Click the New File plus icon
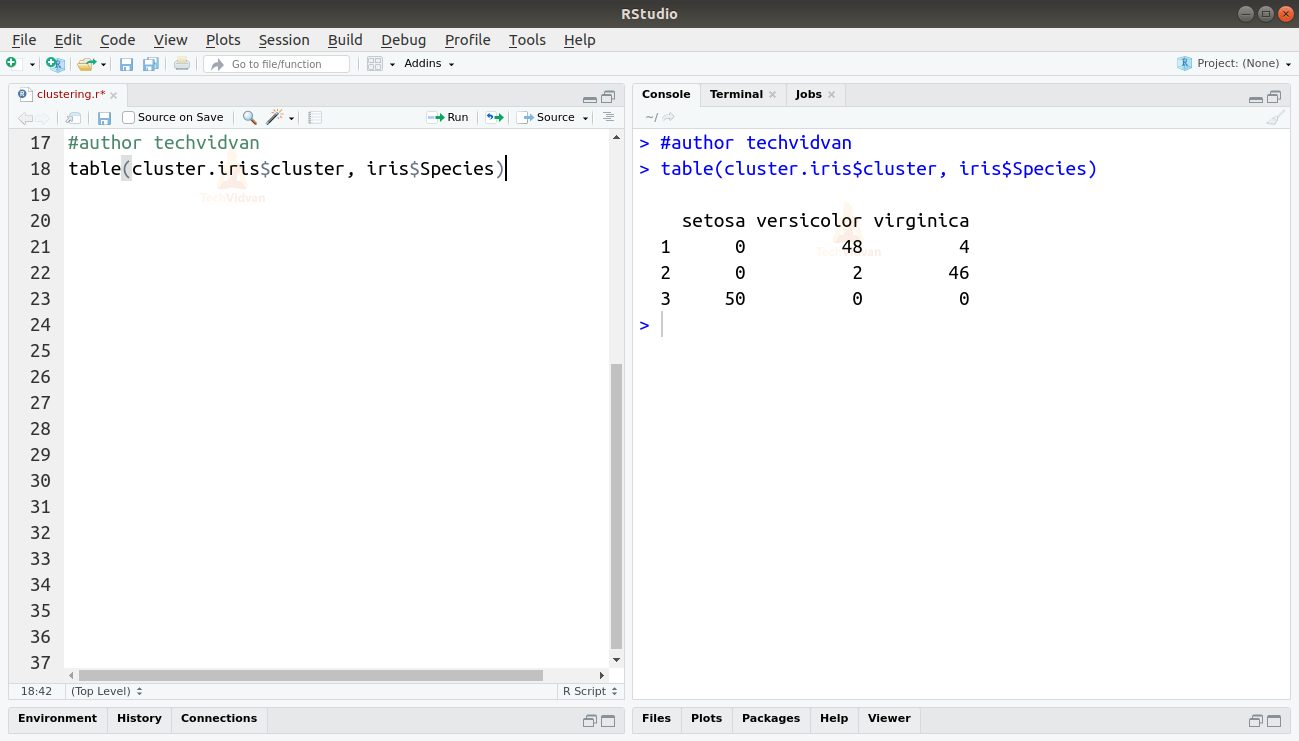The height and width of the screenshot is (741, 1299). click(x=12, y=63)
